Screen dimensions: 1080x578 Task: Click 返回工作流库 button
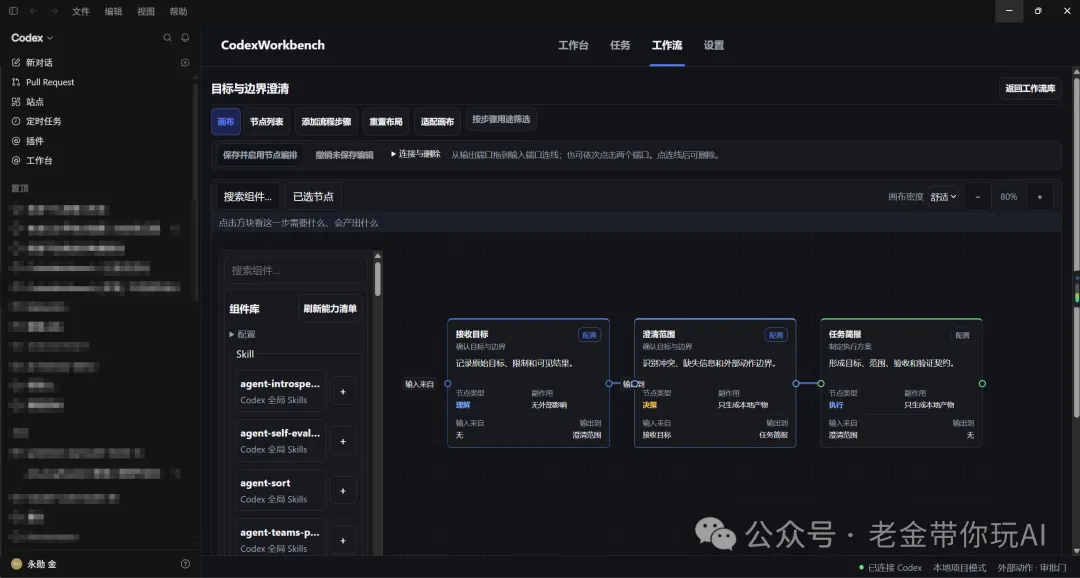click(1030, 88)
